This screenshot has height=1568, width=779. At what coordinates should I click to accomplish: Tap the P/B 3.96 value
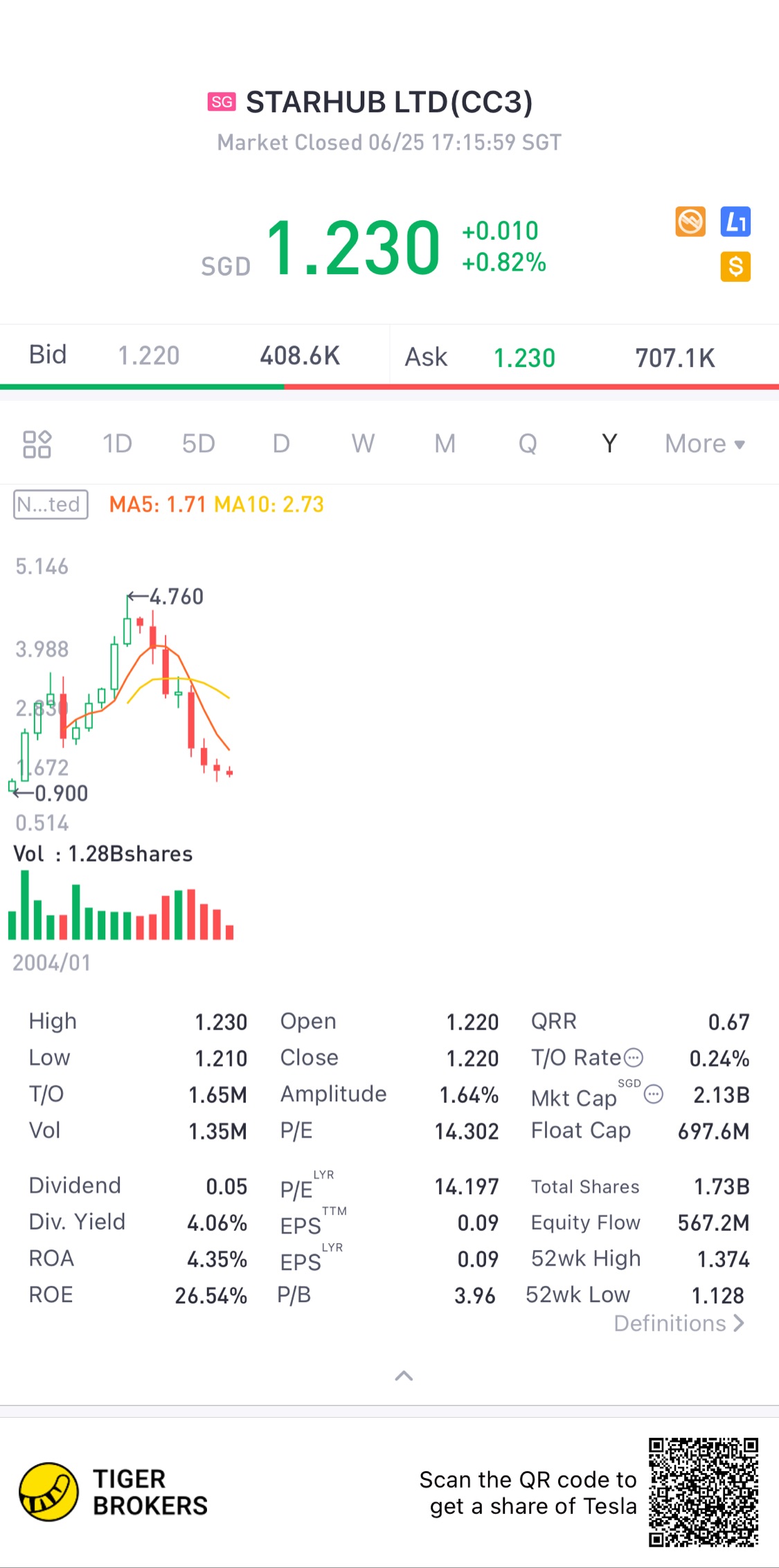click(475, 1295)
